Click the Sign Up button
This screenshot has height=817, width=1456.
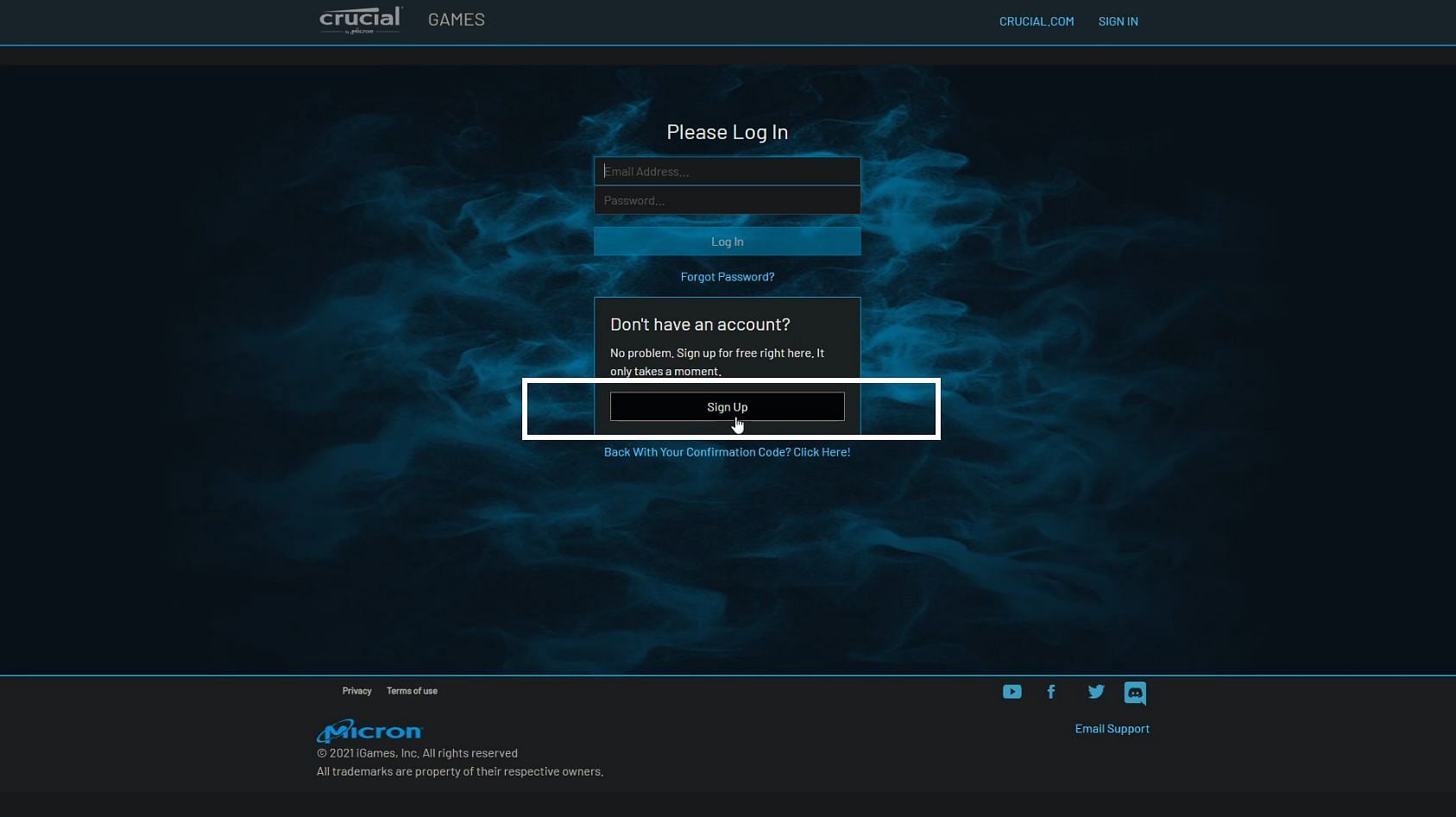728,407
